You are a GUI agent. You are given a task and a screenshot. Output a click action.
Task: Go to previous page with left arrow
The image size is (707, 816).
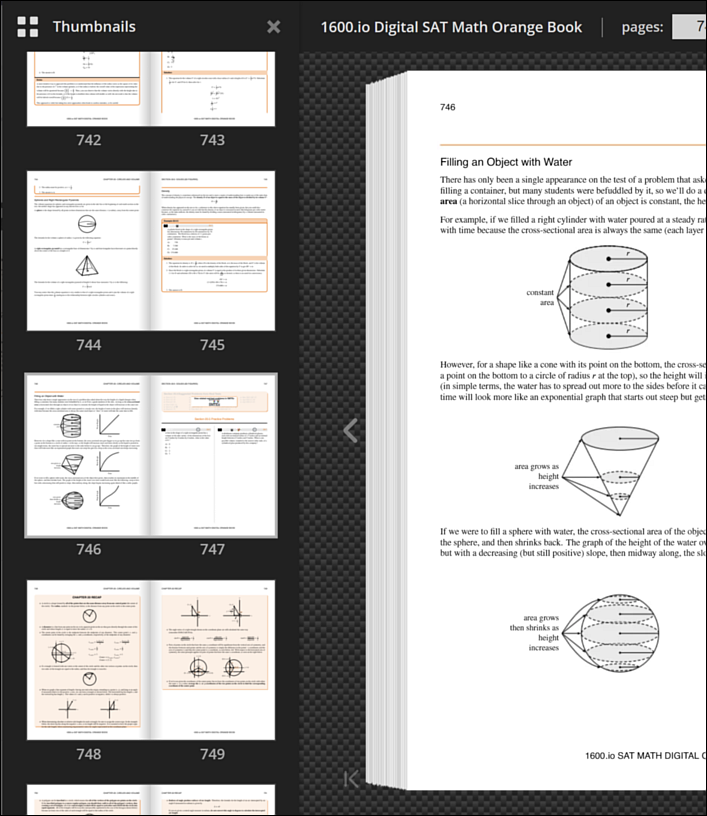click(x=351, y=430)
